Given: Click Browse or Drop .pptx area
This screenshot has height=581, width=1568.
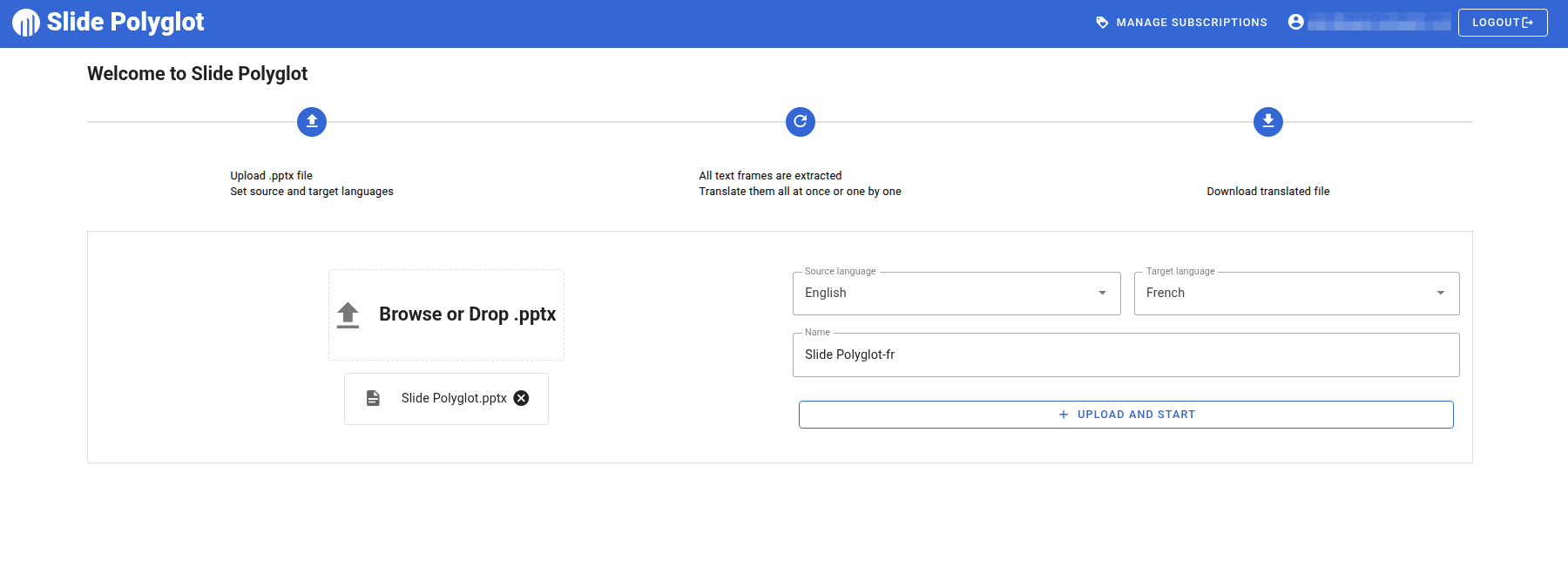Looking at the screenshot, I should (x=467, y=314).
